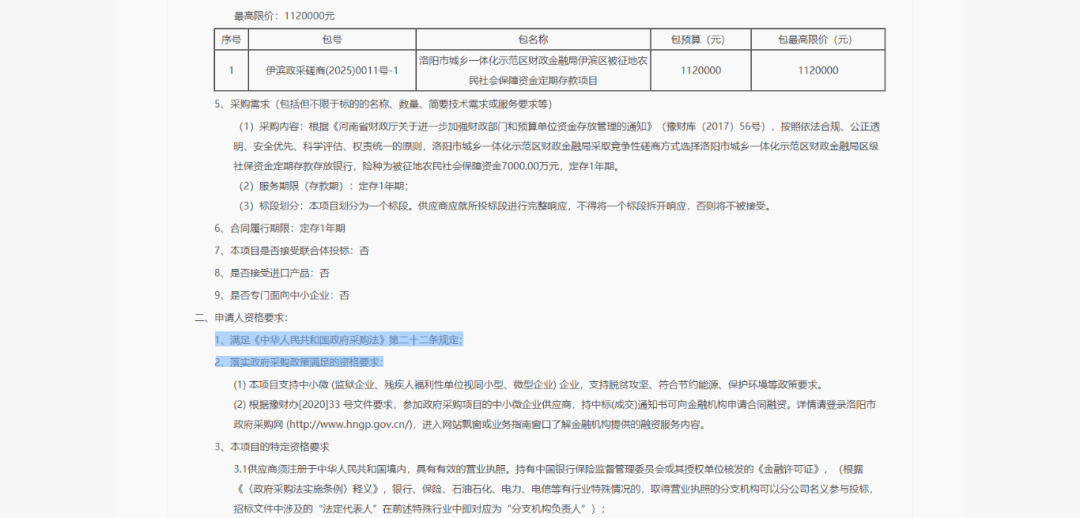Select the package number 伊滨政采磋商(2025)0011号-1 cell
Screen dimensions: 1080x518
tap(332, 71)
